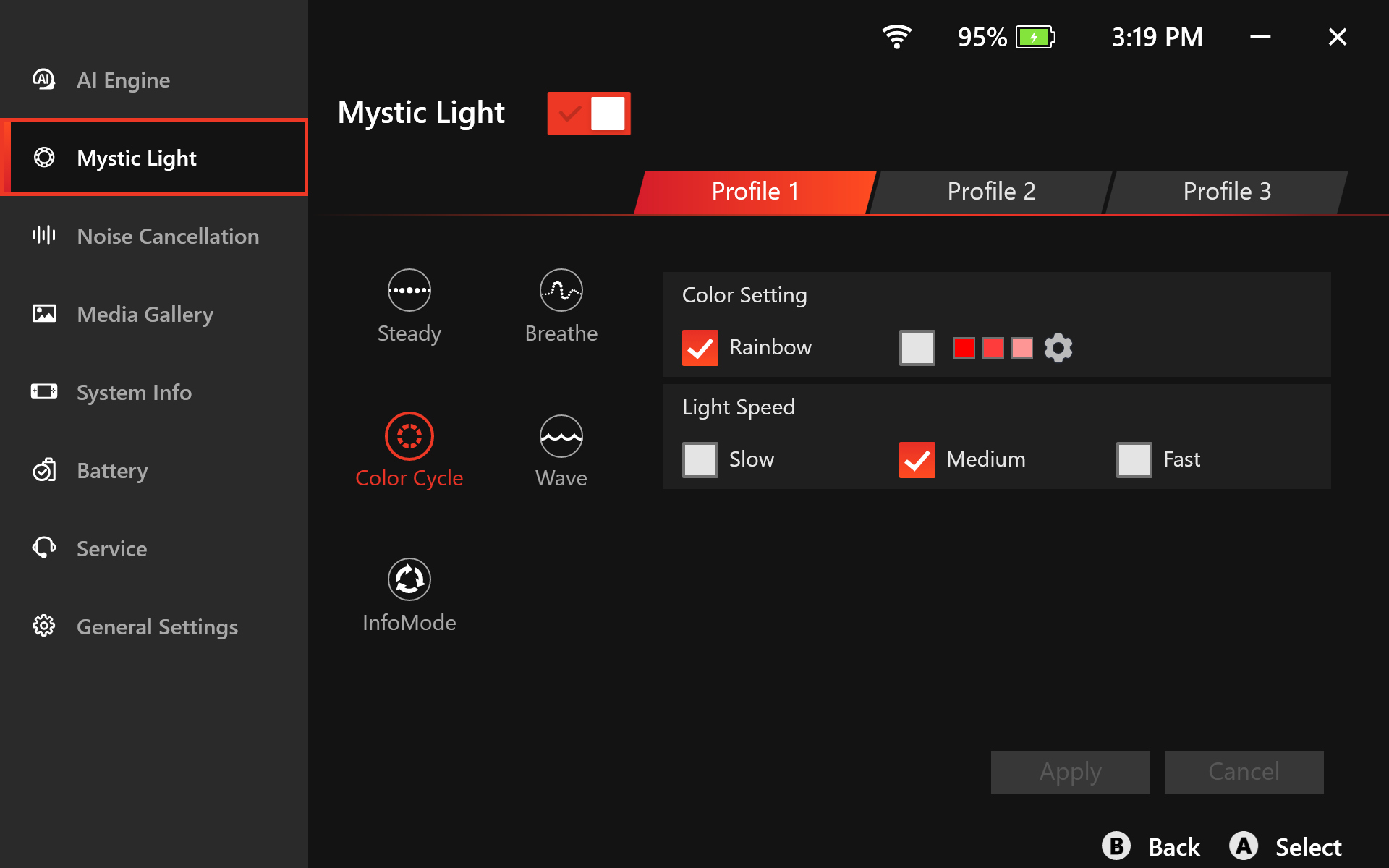Open the Media Gallery menu entry
The width and height of the screenshot is (1389, 868).
coord(154,314)
